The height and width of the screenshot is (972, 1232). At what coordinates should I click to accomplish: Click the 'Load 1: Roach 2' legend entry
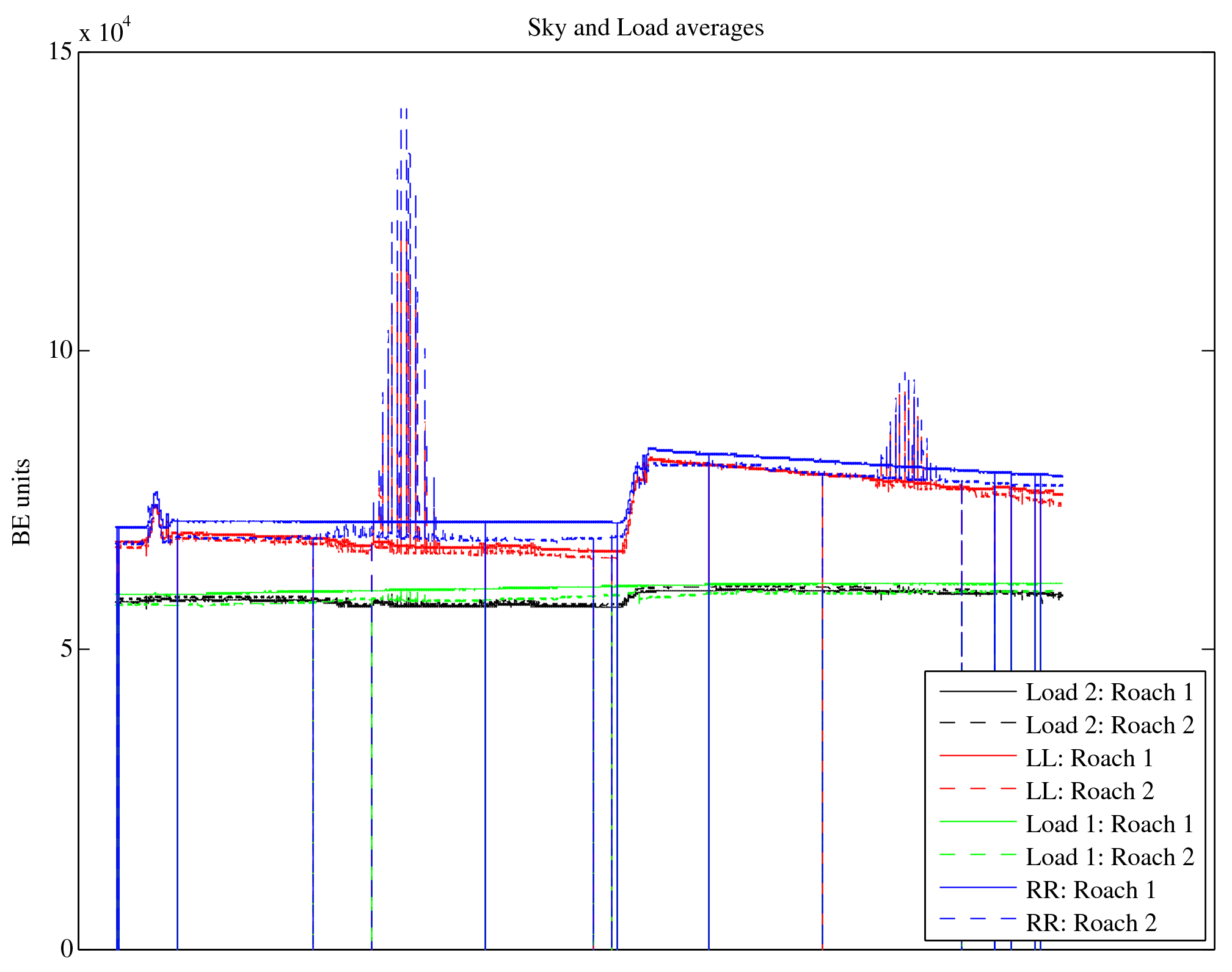[1109, 857]
